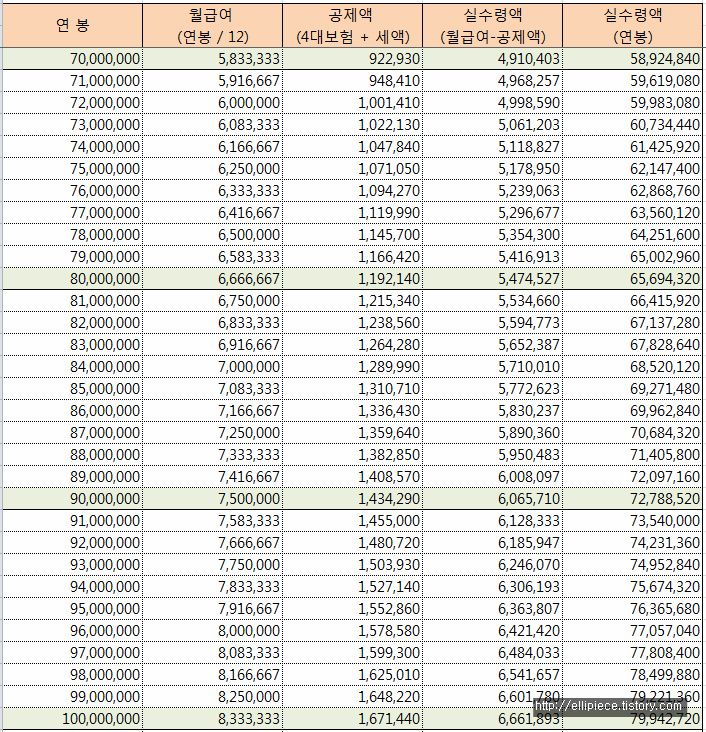Select salary cell 74,000,000
Screen dimensions: 706x732
click(72, 147)
